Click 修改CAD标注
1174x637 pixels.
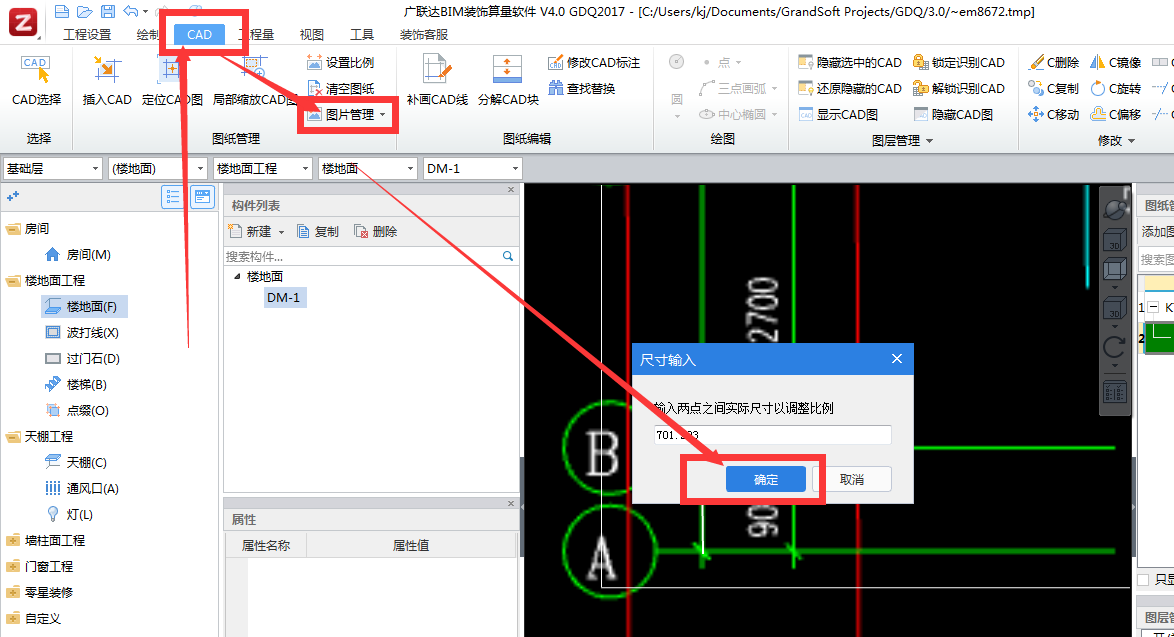(594, 62)
